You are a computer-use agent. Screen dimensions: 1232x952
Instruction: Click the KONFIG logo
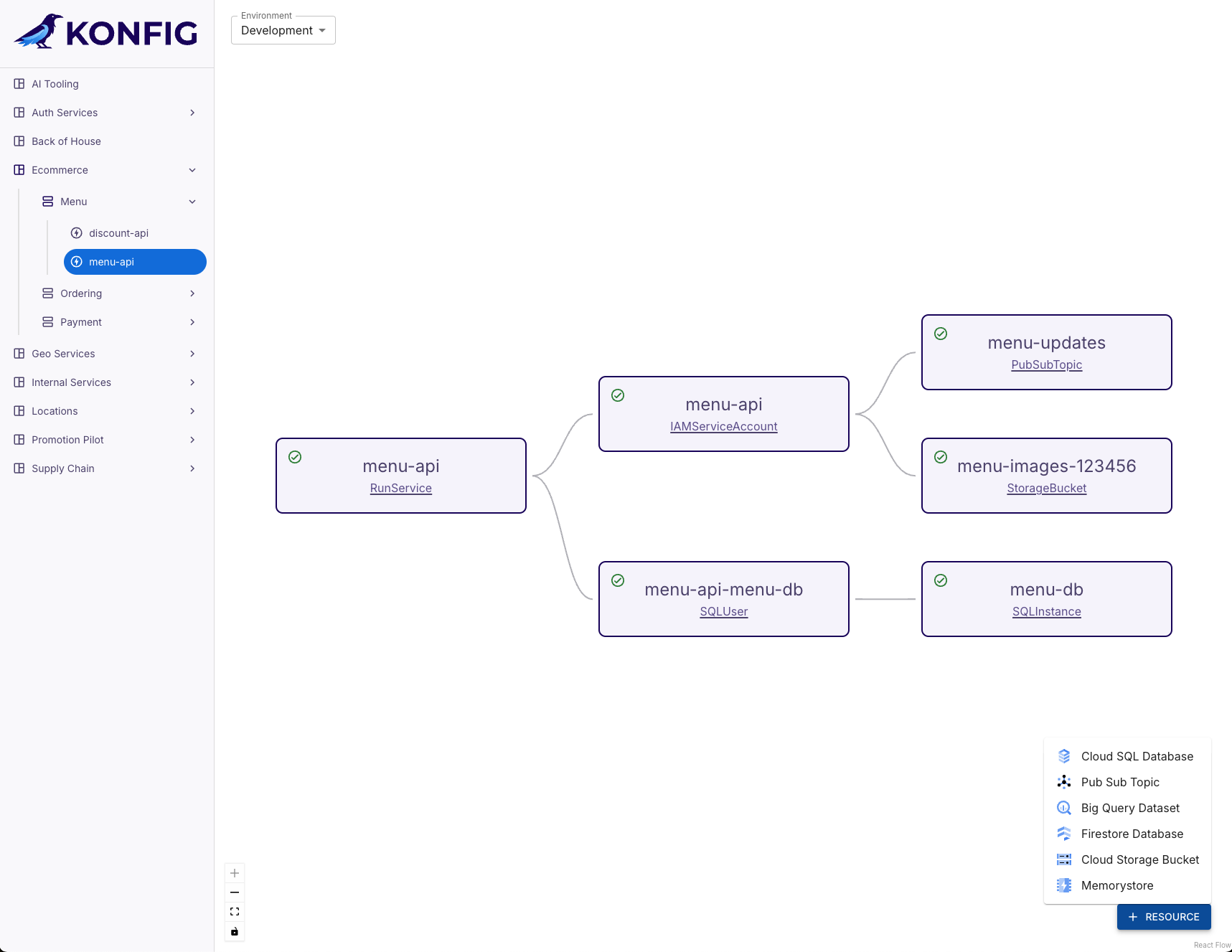[106, 32]
